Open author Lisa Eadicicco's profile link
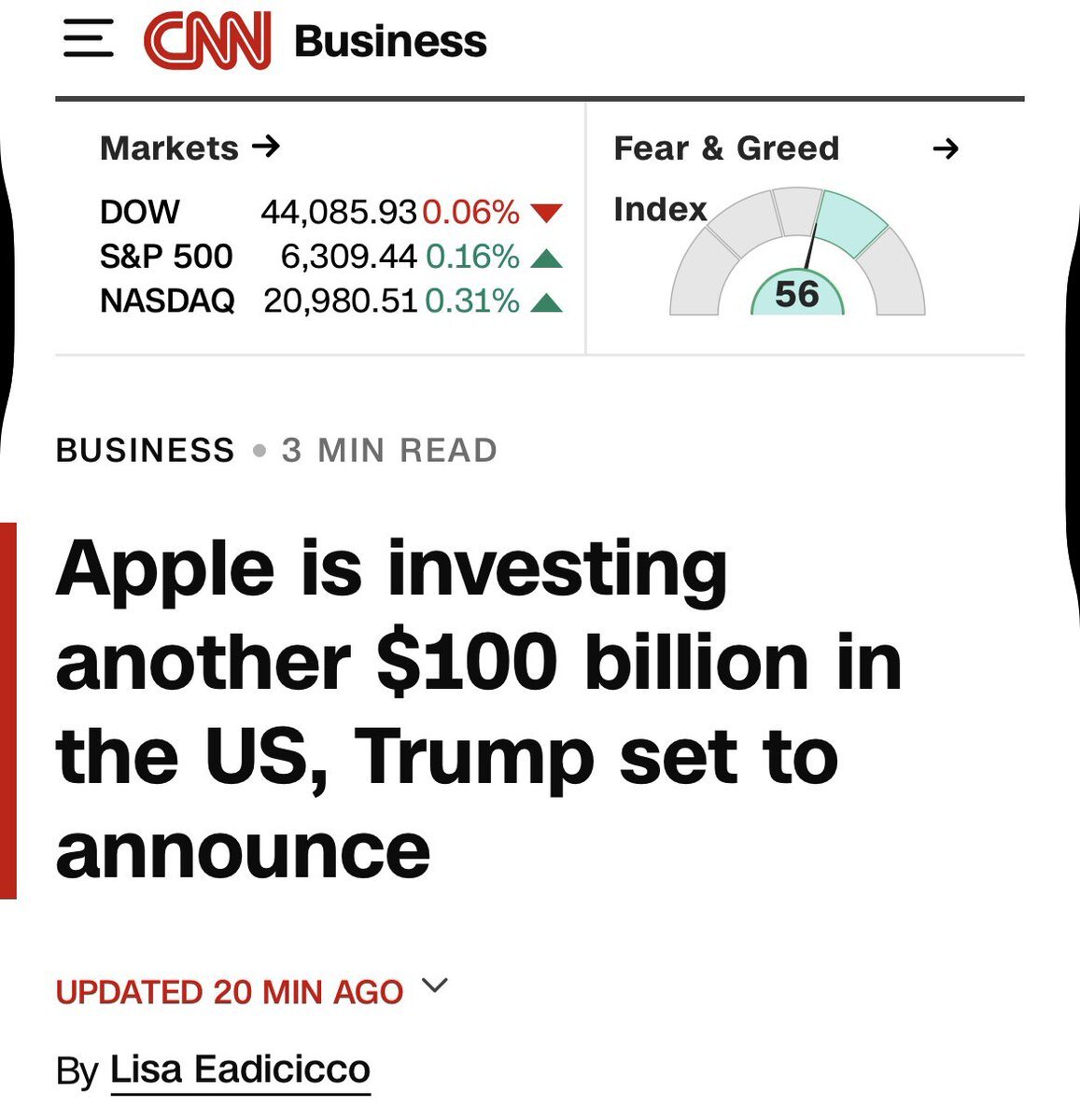 pyautogui.click(x=240, y=1070)
